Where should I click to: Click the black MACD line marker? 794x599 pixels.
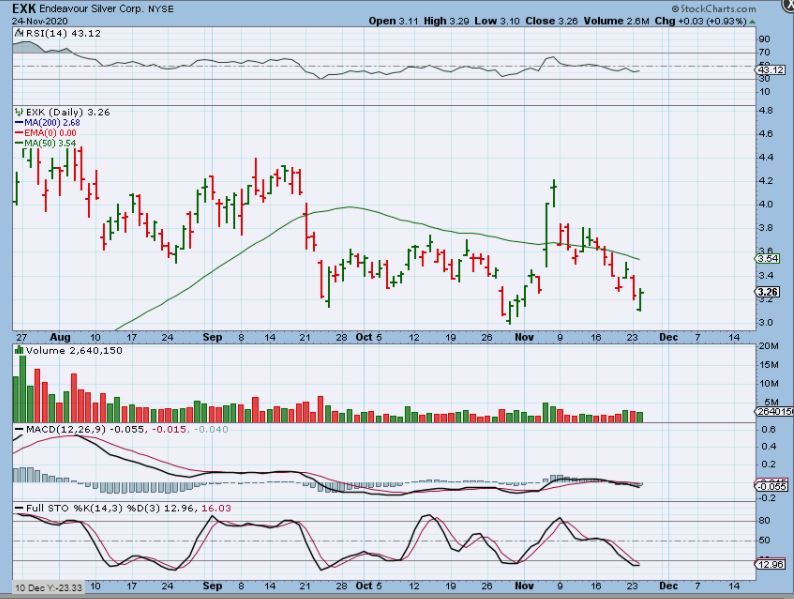[x=19, y=429]
